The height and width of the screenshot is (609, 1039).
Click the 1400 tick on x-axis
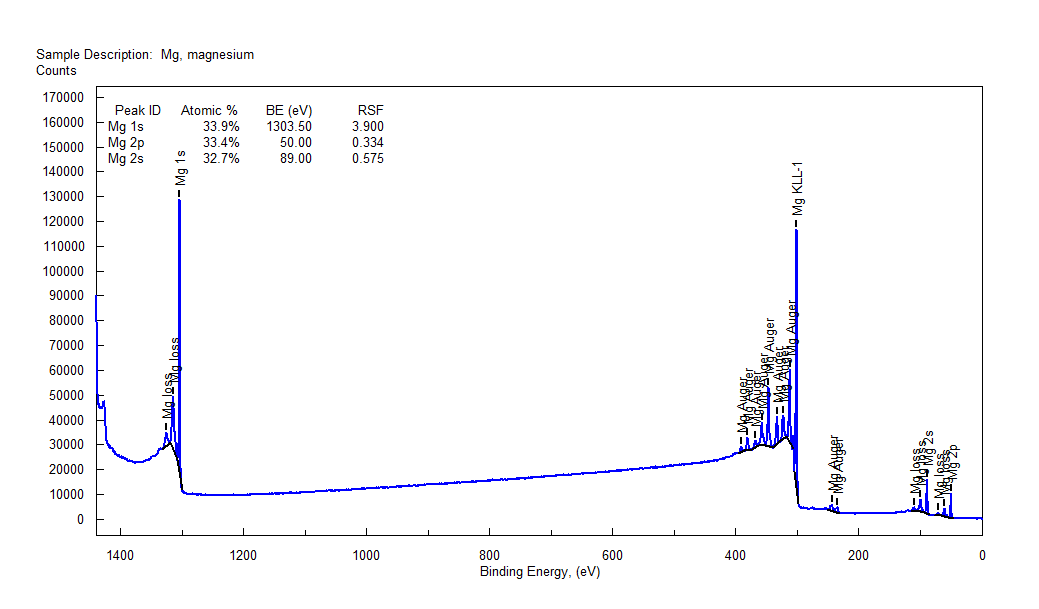(119, 555)
